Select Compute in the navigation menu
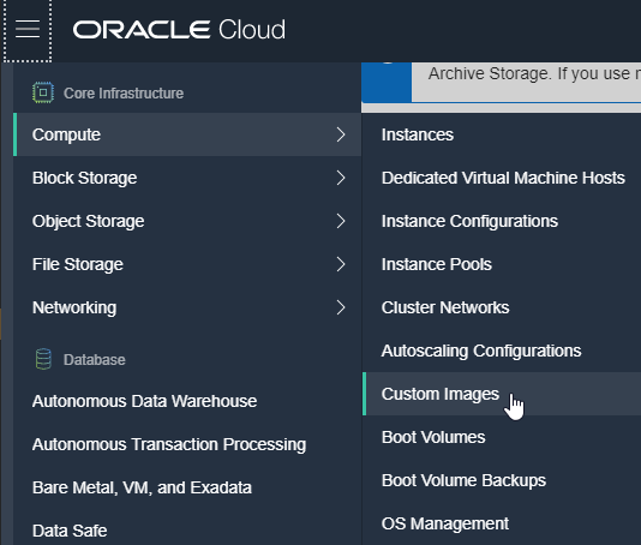642x546 pixels. 187,135
